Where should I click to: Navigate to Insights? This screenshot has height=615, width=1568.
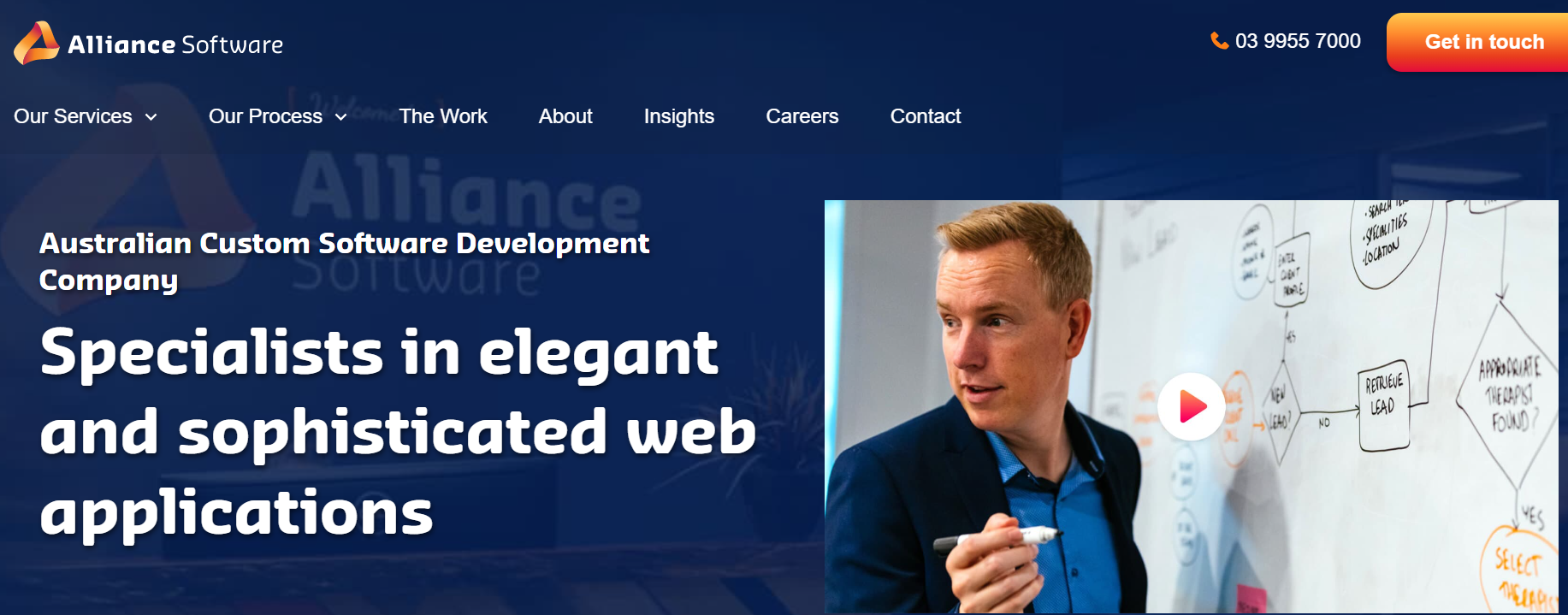pos(679,116)
